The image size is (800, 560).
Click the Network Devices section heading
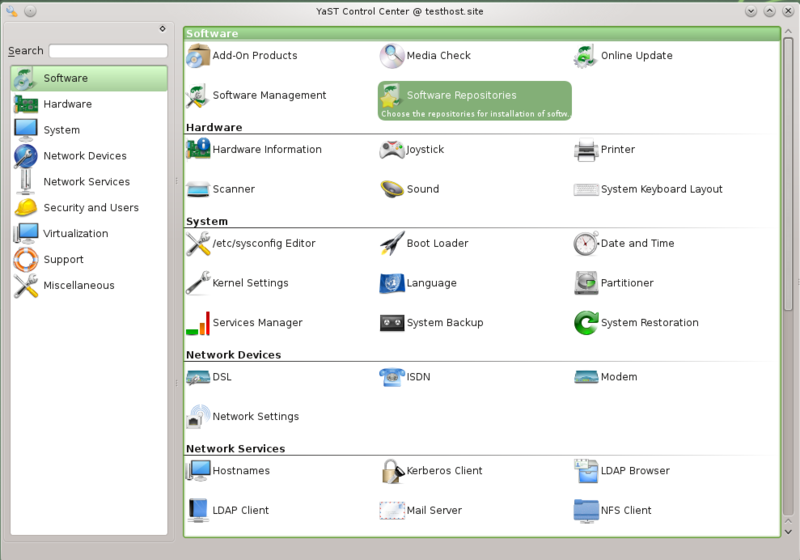[234, 355]
